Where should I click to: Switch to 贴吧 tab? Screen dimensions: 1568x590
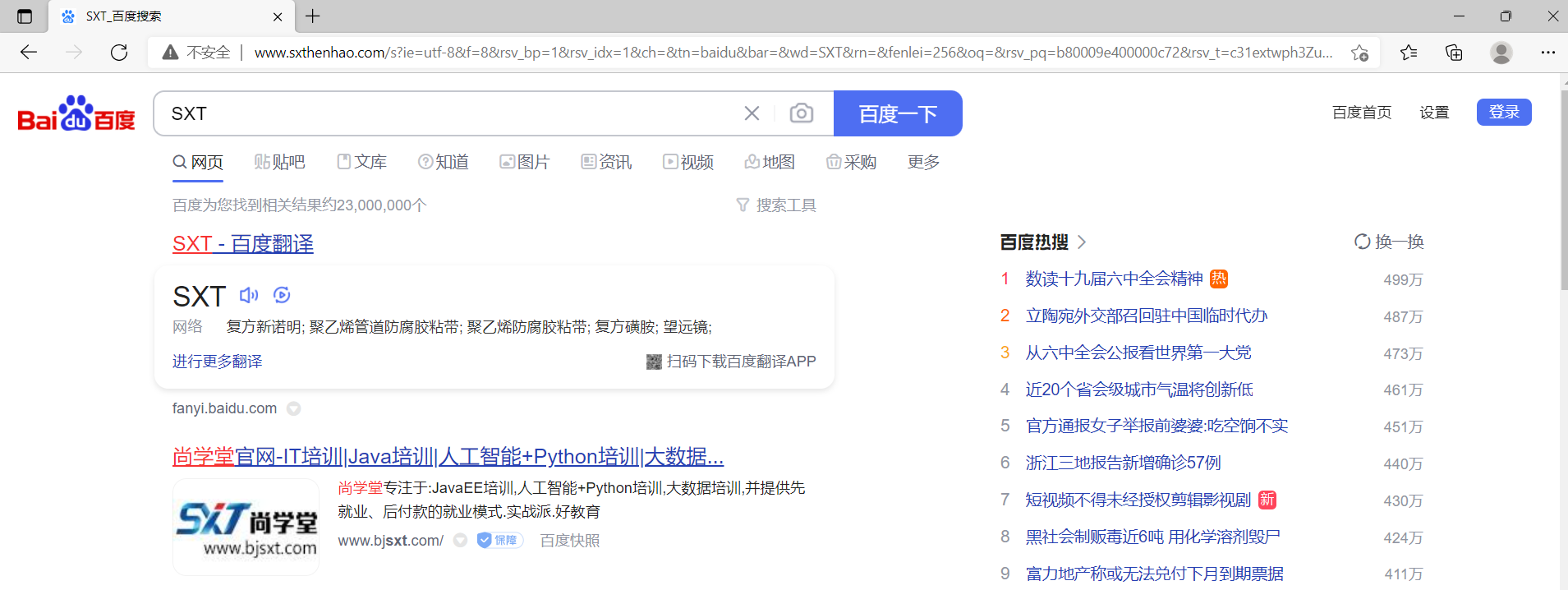pos(279,162)
